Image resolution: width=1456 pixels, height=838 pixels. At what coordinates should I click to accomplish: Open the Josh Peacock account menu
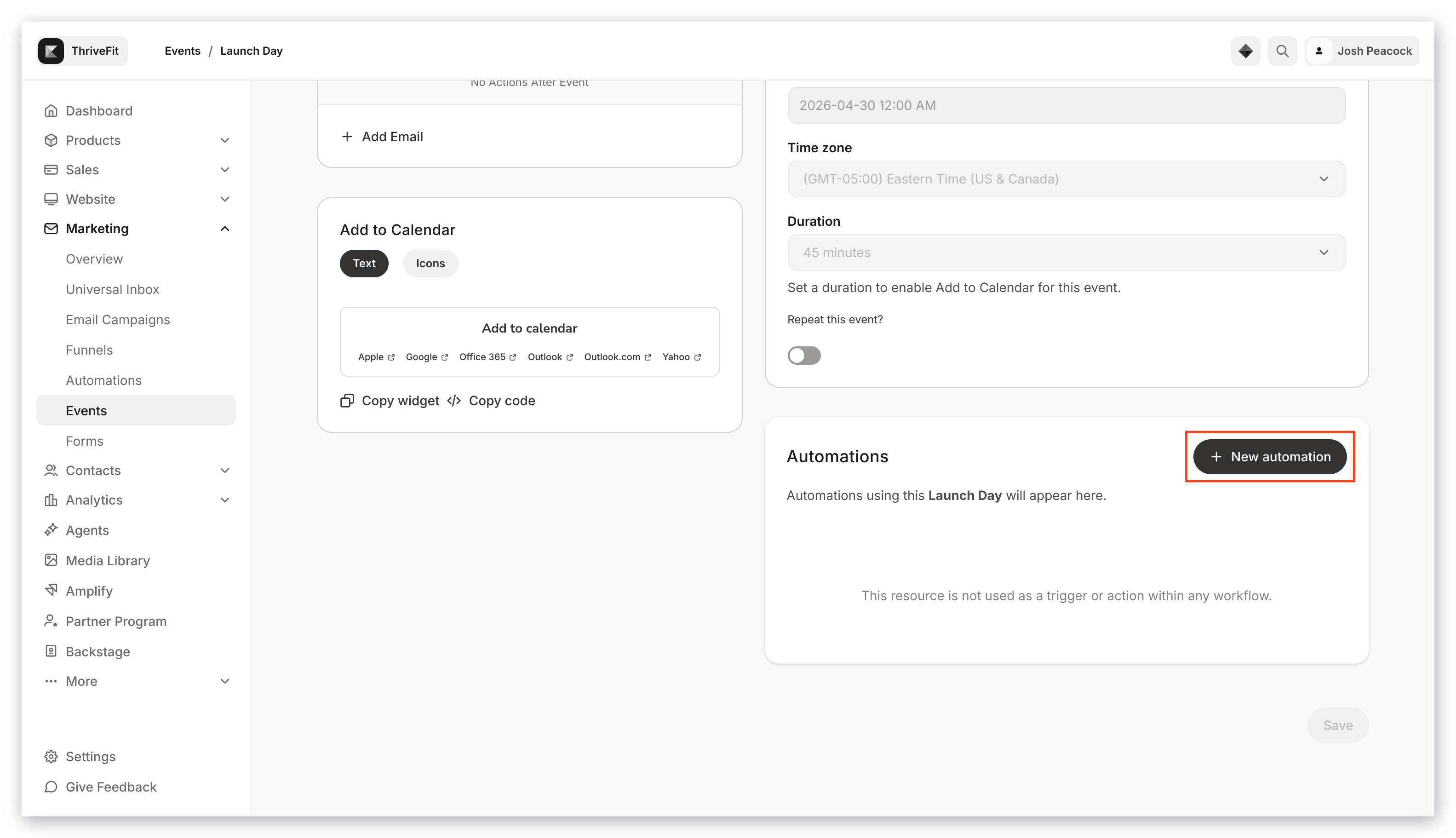tap(1362, 51)
